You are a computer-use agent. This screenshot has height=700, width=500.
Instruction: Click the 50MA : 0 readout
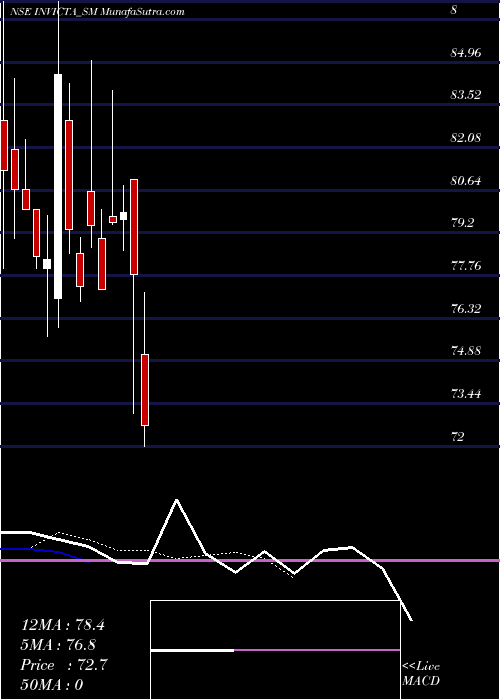coord(52,684)
